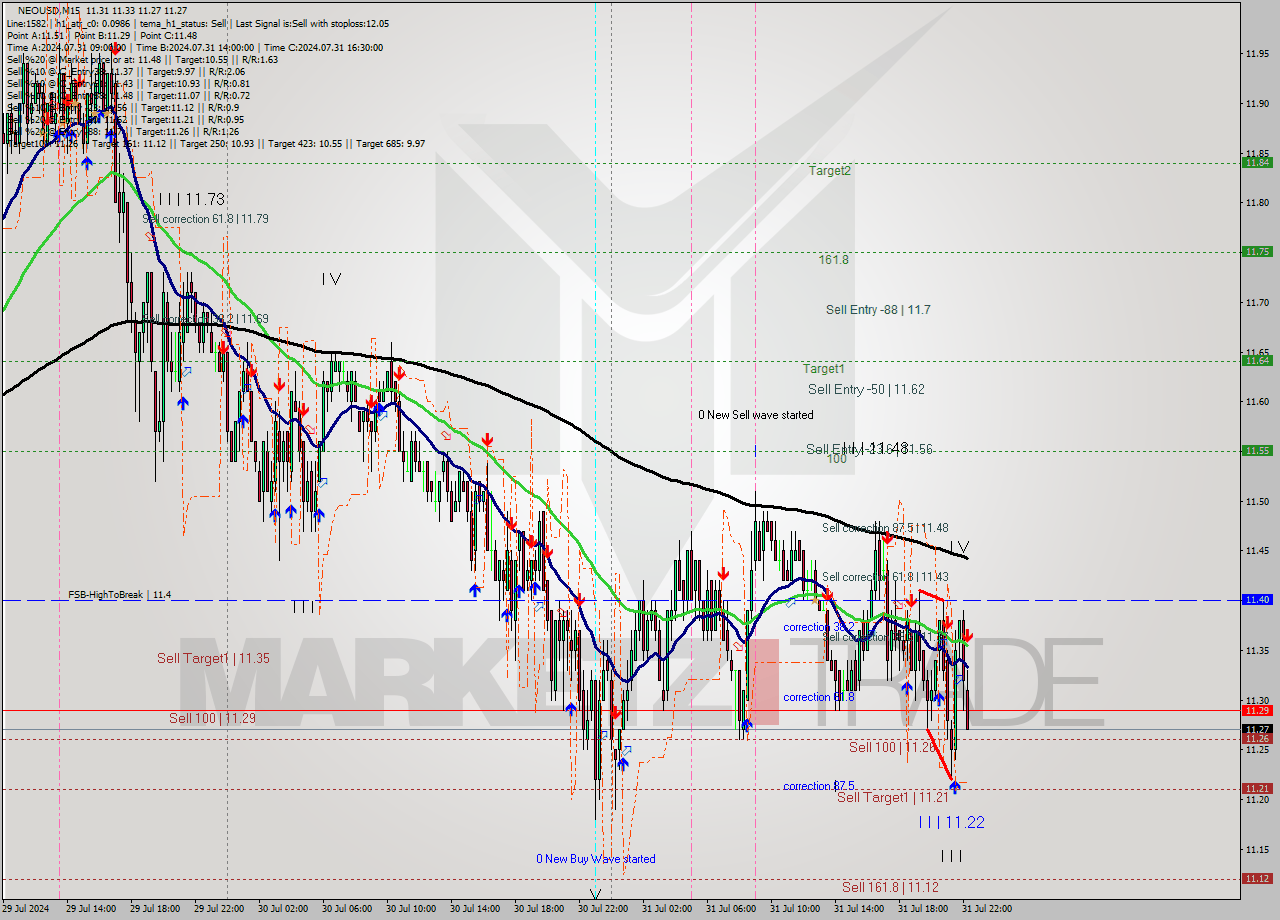The image size is (1280, 920).
Task: Click the 11.60 price axis value
Action: tap(1256, 401)
